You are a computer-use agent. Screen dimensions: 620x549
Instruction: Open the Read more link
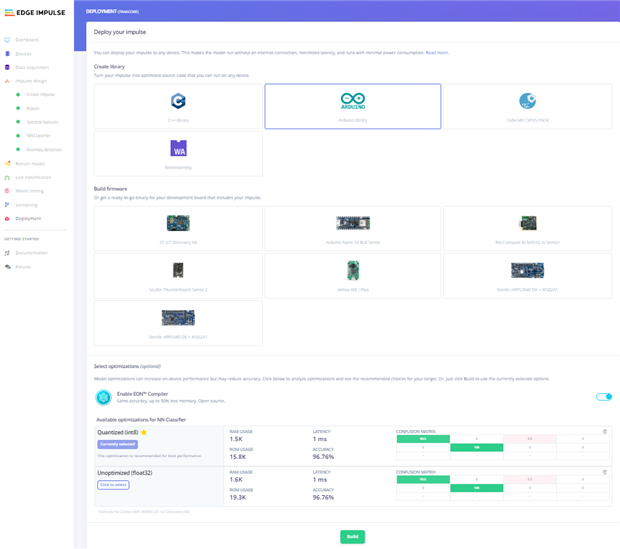[437, 53]
